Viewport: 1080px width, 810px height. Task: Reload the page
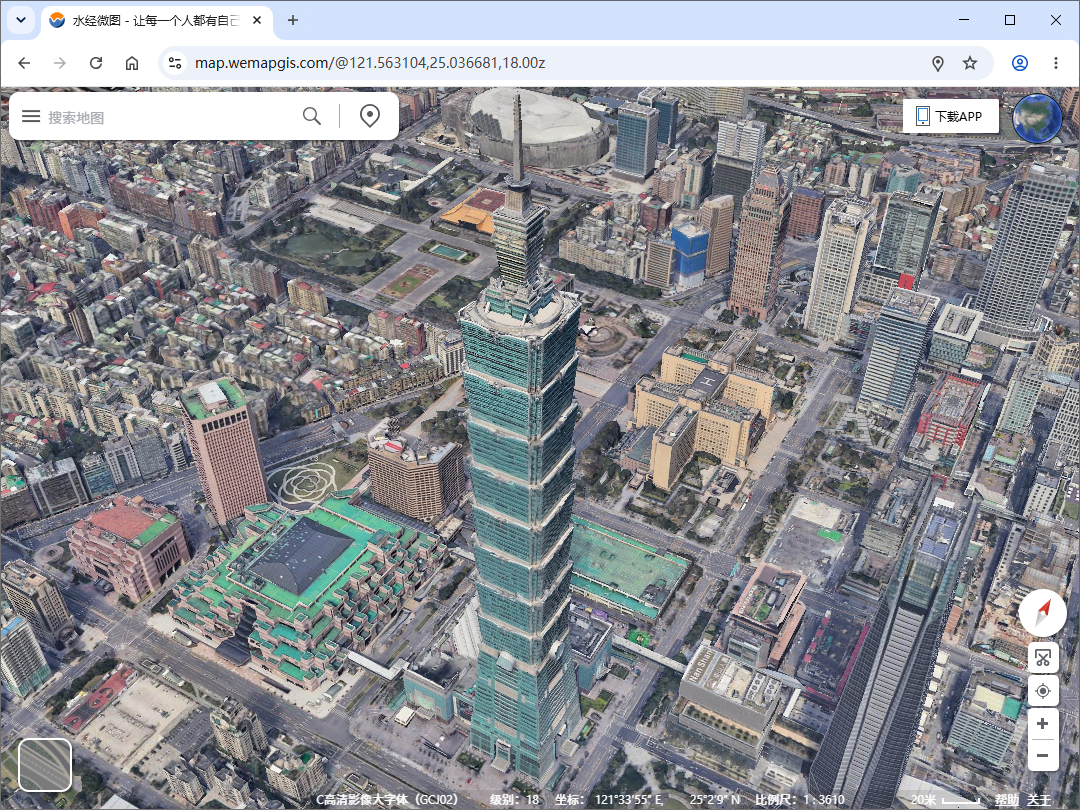click(x=96, y=63)
